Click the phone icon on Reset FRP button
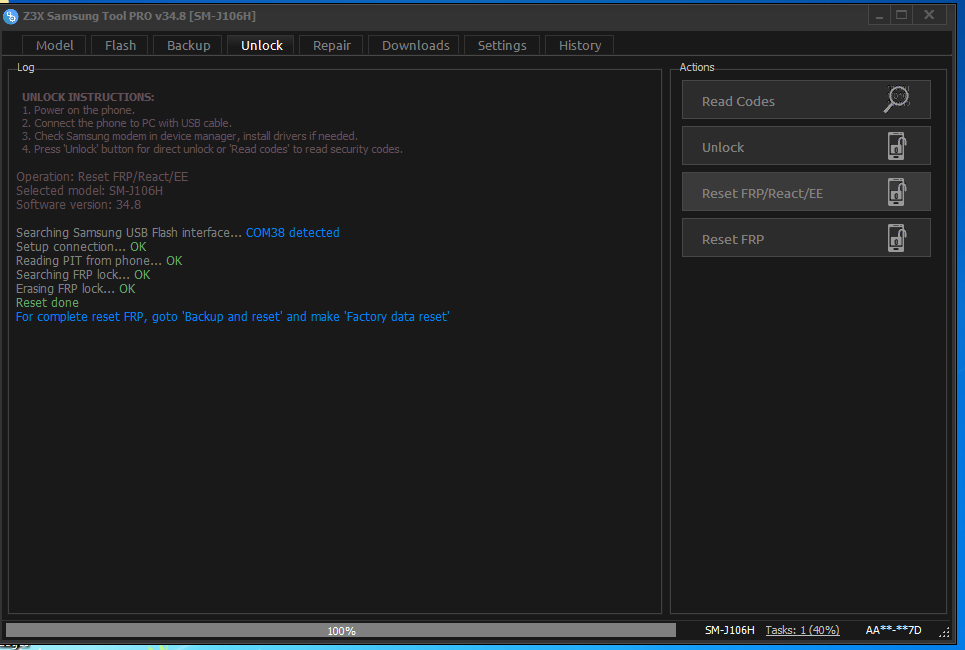Image resolution: width=965 pixels, height=650 pixels. pyautogui.click(x=897, y=238)
